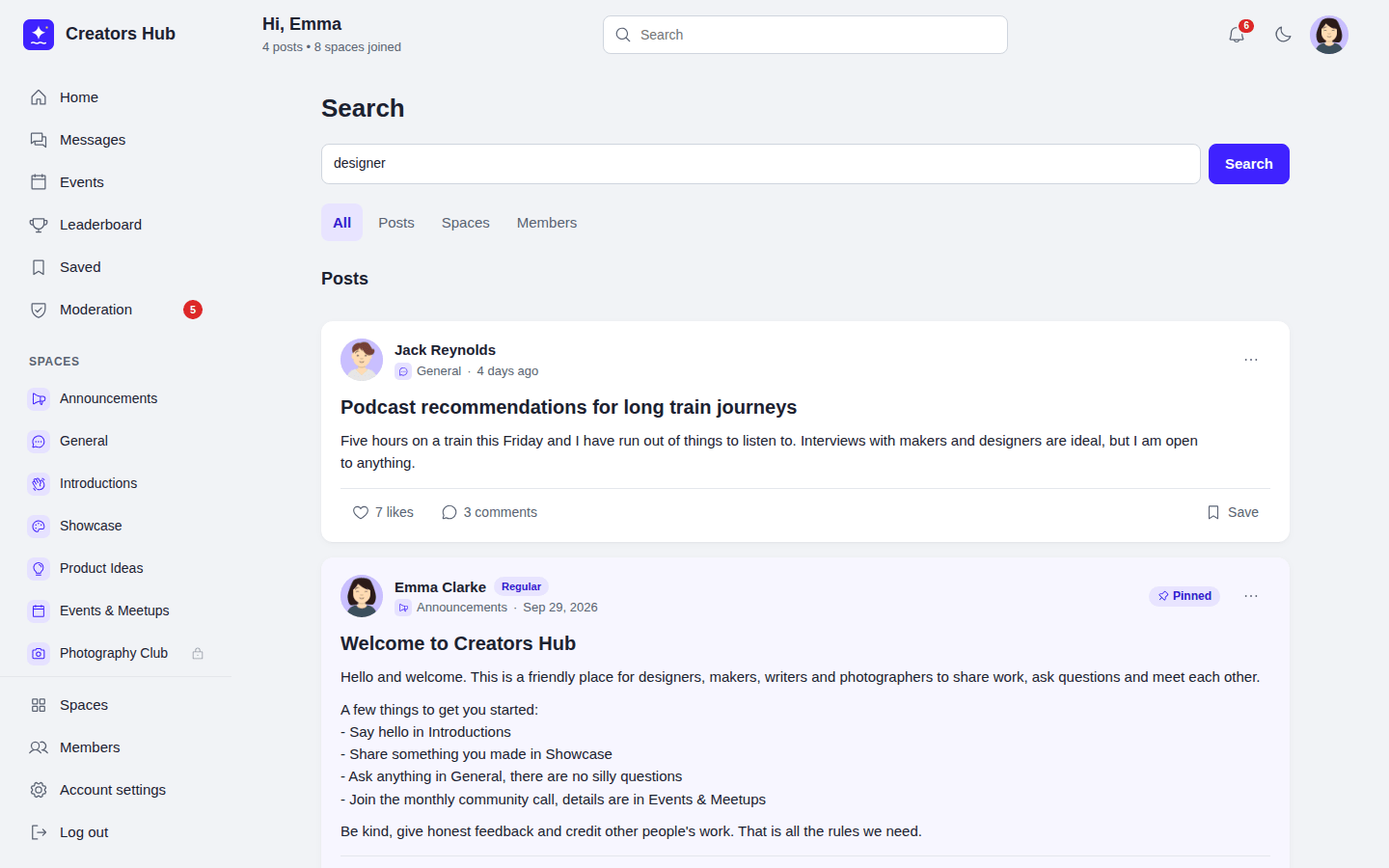Open the Welcome to Creators Hub post

[458, 643]
